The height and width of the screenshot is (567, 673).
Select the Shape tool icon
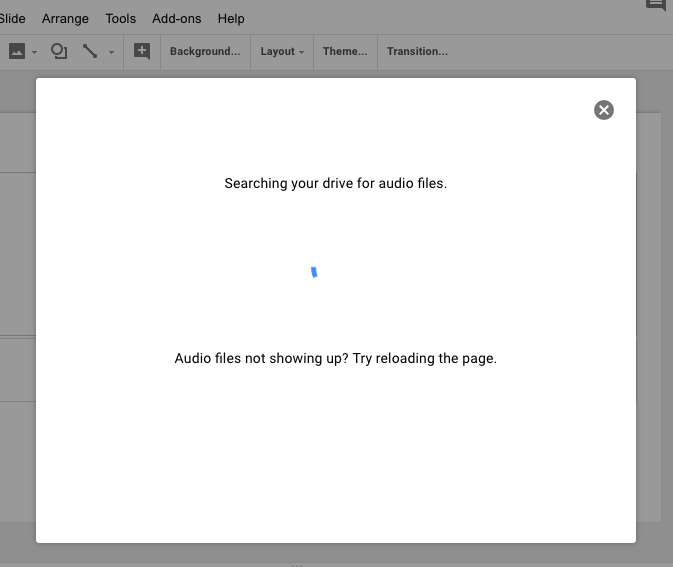point(59,51)
